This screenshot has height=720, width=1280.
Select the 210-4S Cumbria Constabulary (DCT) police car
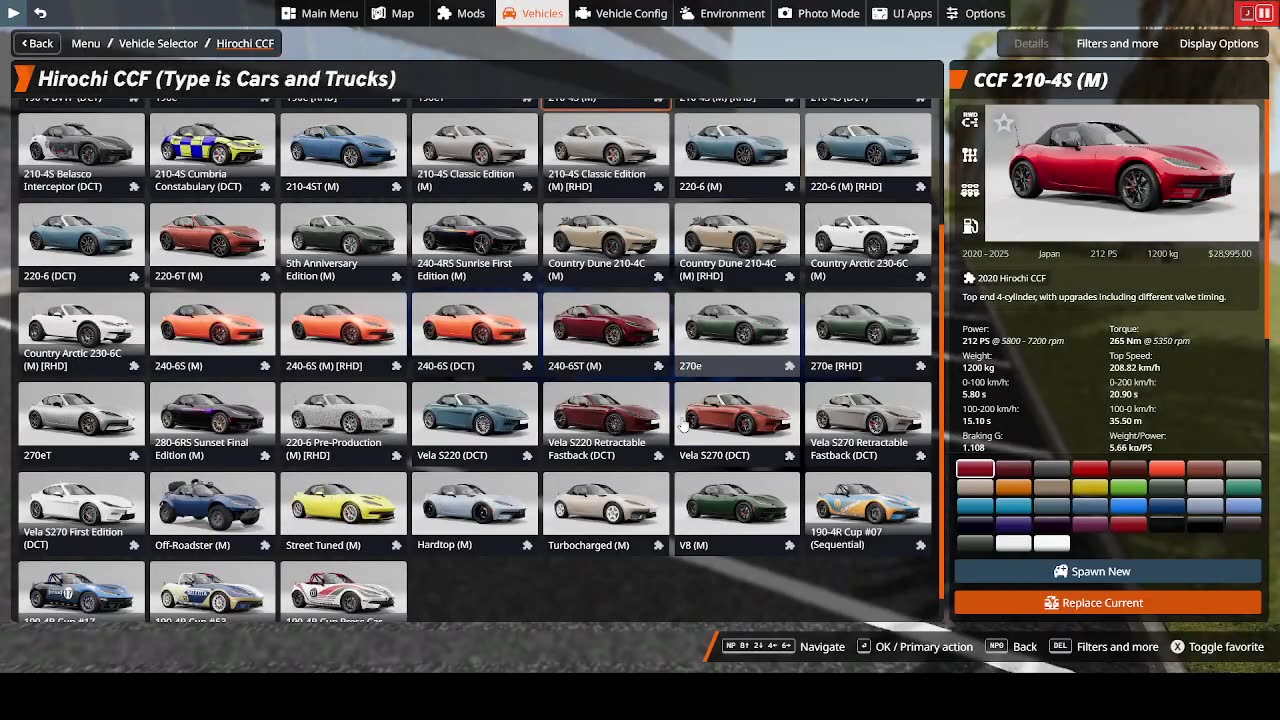212,153
